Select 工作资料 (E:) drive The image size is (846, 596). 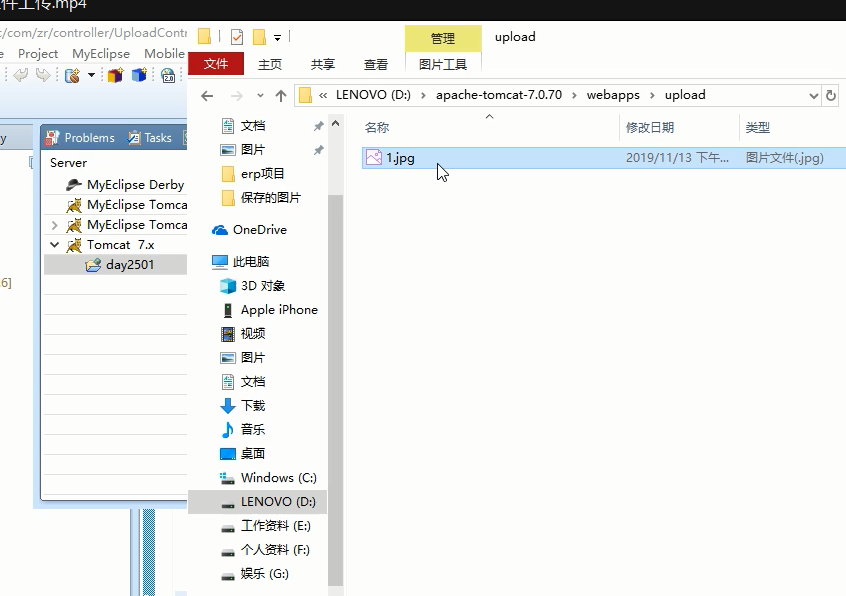[x=276, y=526]
